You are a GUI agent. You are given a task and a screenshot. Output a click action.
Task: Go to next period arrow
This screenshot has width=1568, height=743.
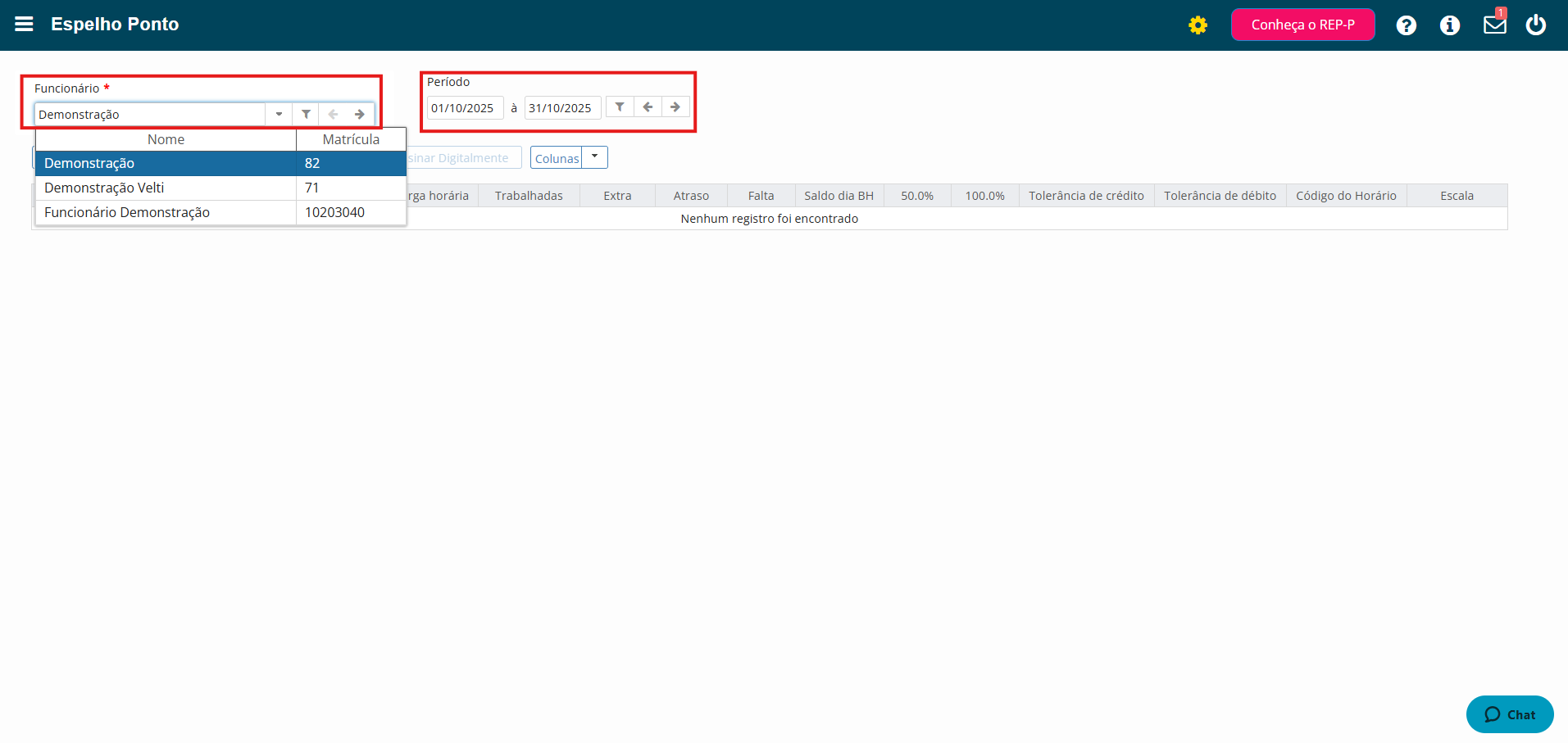coord(675,107)
